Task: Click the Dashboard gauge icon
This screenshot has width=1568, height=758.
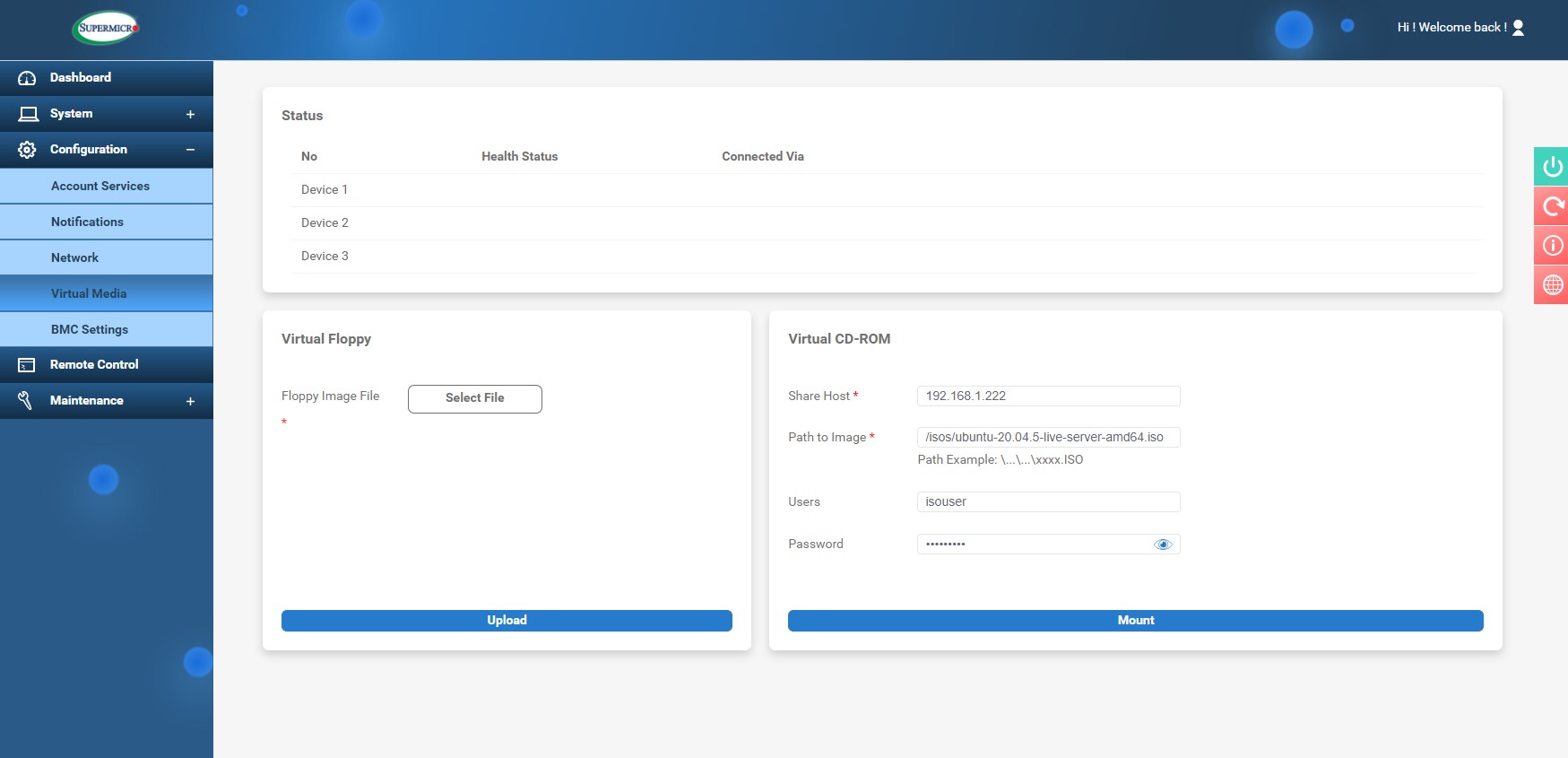Action: tap(27, 78)
